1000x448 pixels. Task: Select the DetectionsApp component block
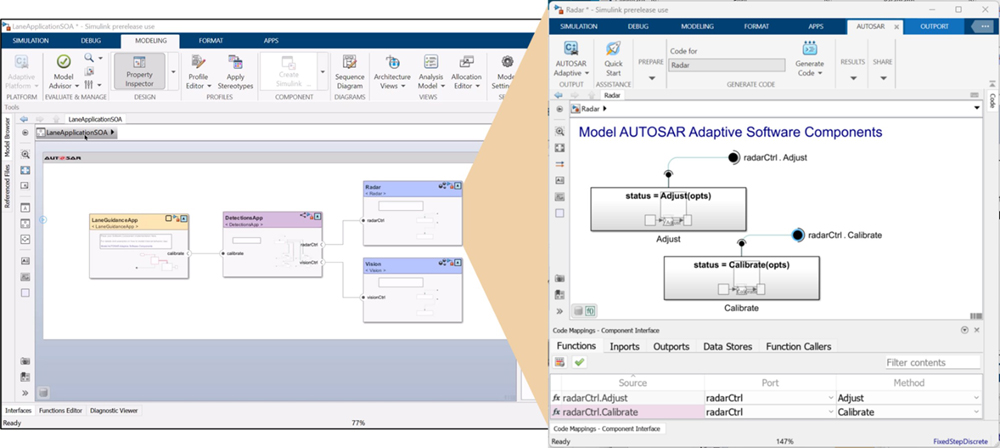pos(272,244)
